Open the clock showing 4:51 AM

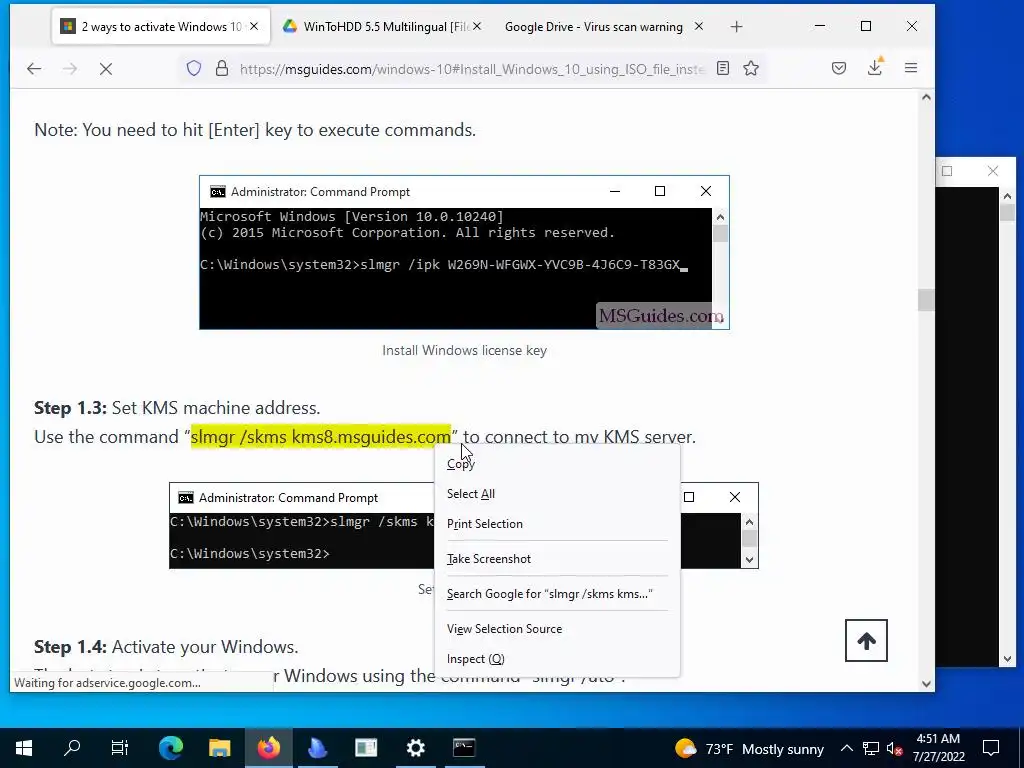pos(938,748)
